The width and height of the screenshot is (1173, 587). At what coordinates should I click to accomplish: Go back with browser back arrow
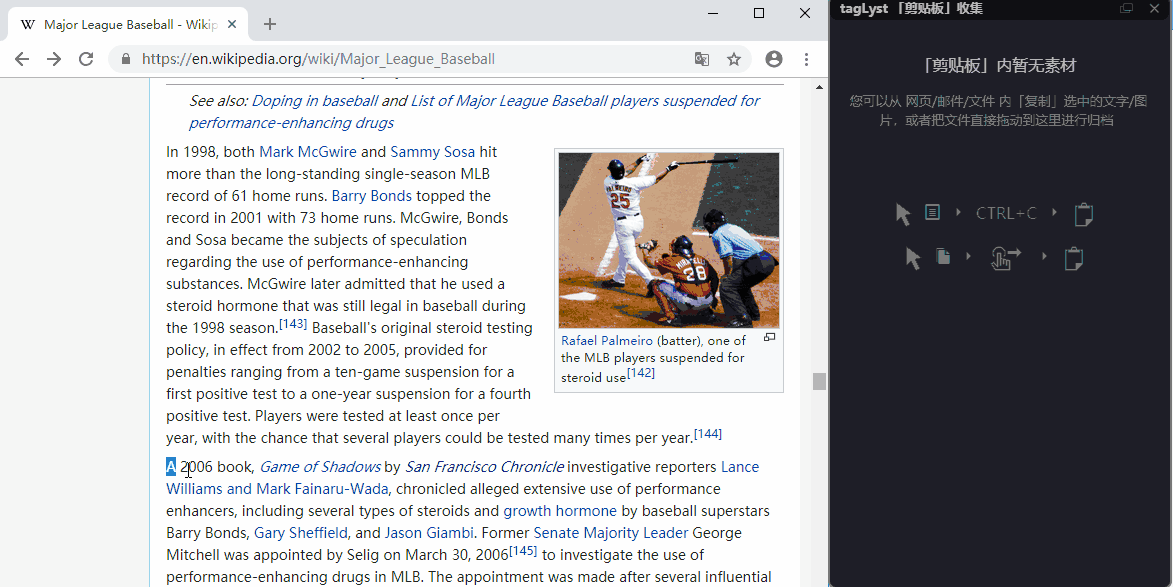[22, 59]
